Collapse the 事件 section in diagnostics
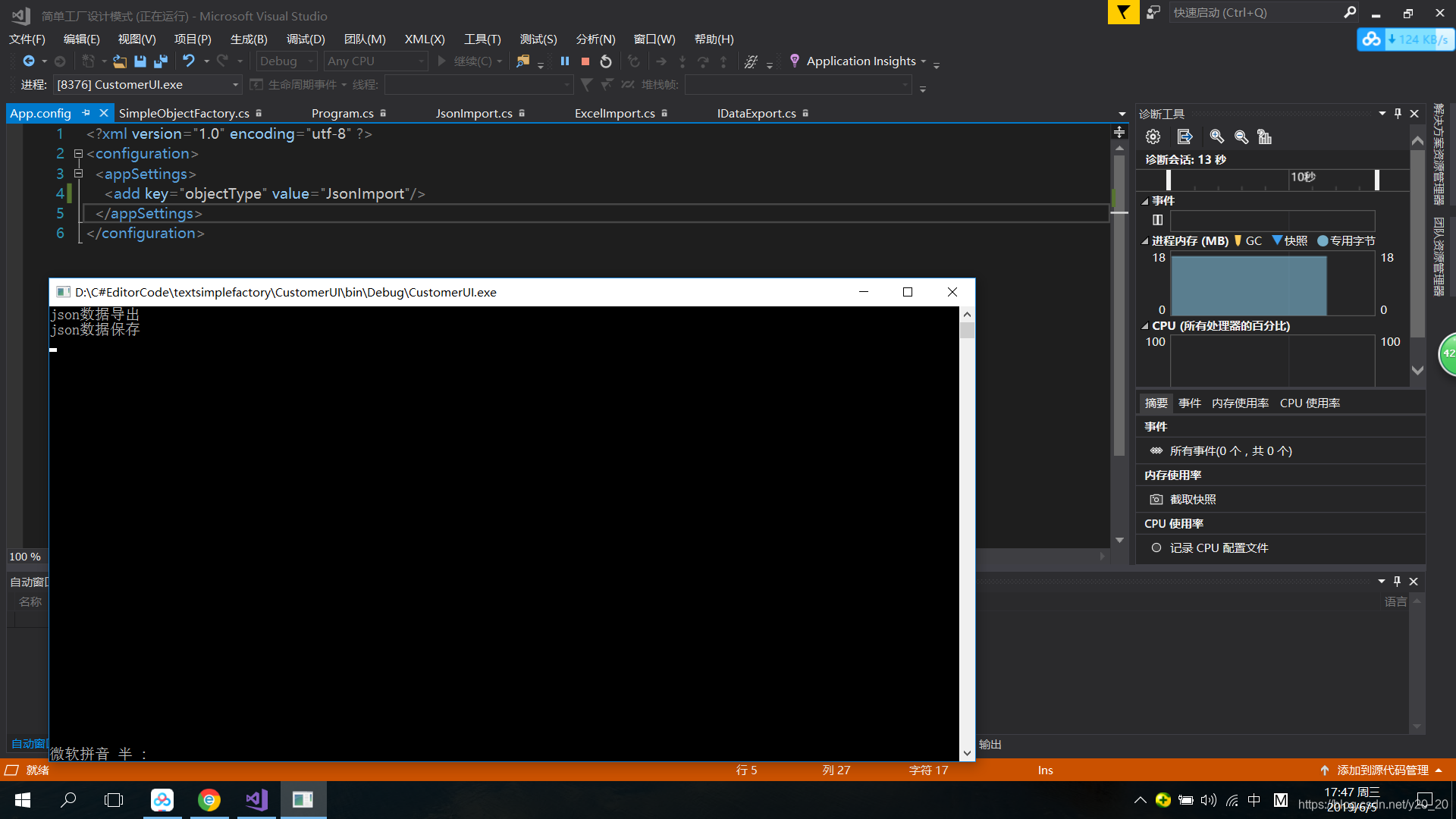Viewport: 1456px width, 819px height. point(1145,201)
